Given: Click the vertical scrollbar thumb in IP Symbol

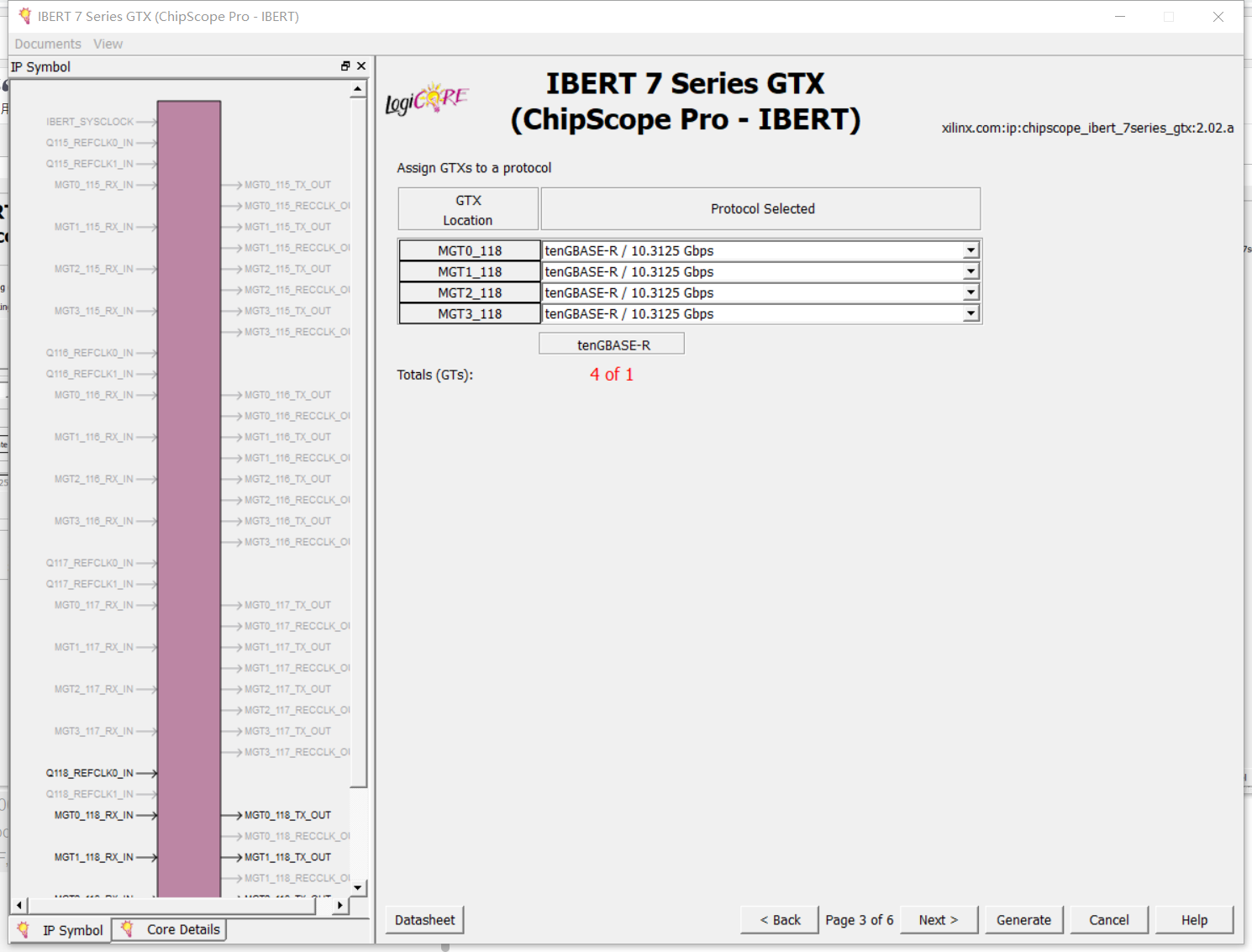Looking at the screenshot, I should click(x=359, y=441).
